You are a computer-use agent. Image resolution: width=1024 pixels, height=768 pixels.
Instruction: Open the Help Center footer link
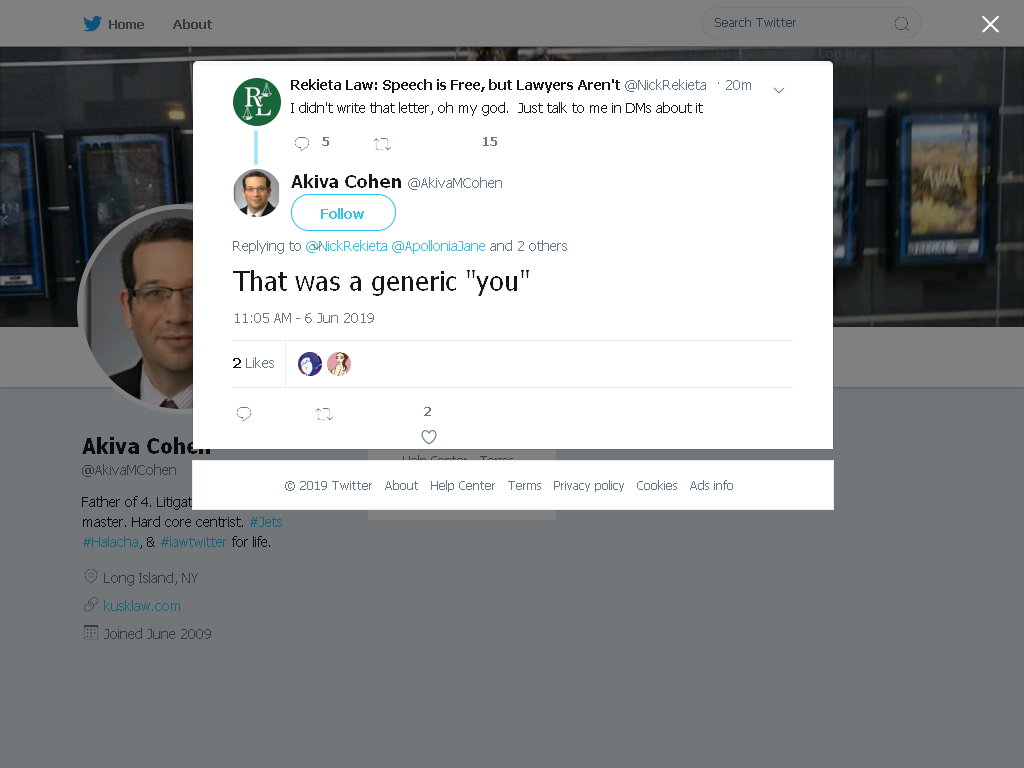(x=462, y=486)
